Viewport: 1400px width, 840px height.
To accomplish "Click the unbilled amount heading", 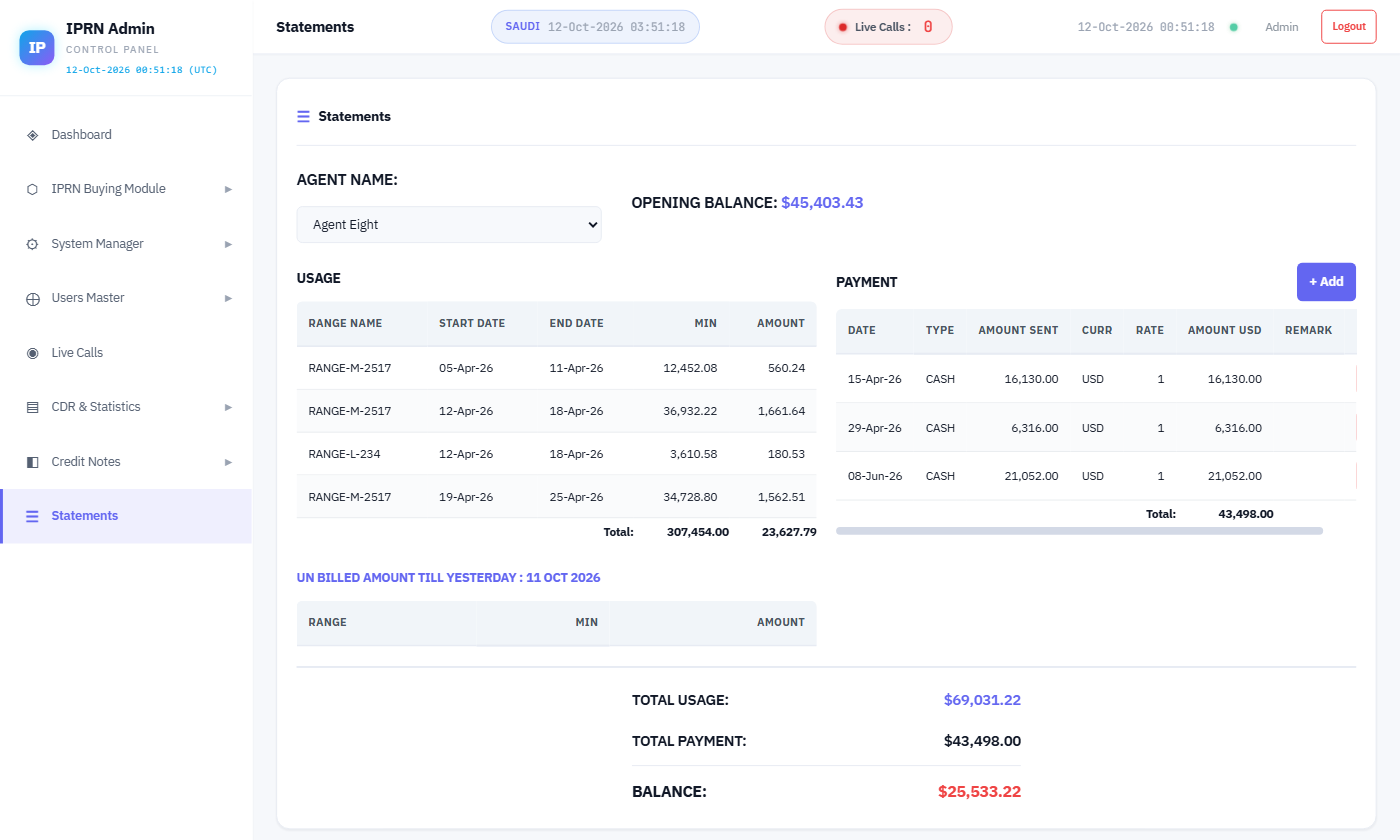I will 448,578.
